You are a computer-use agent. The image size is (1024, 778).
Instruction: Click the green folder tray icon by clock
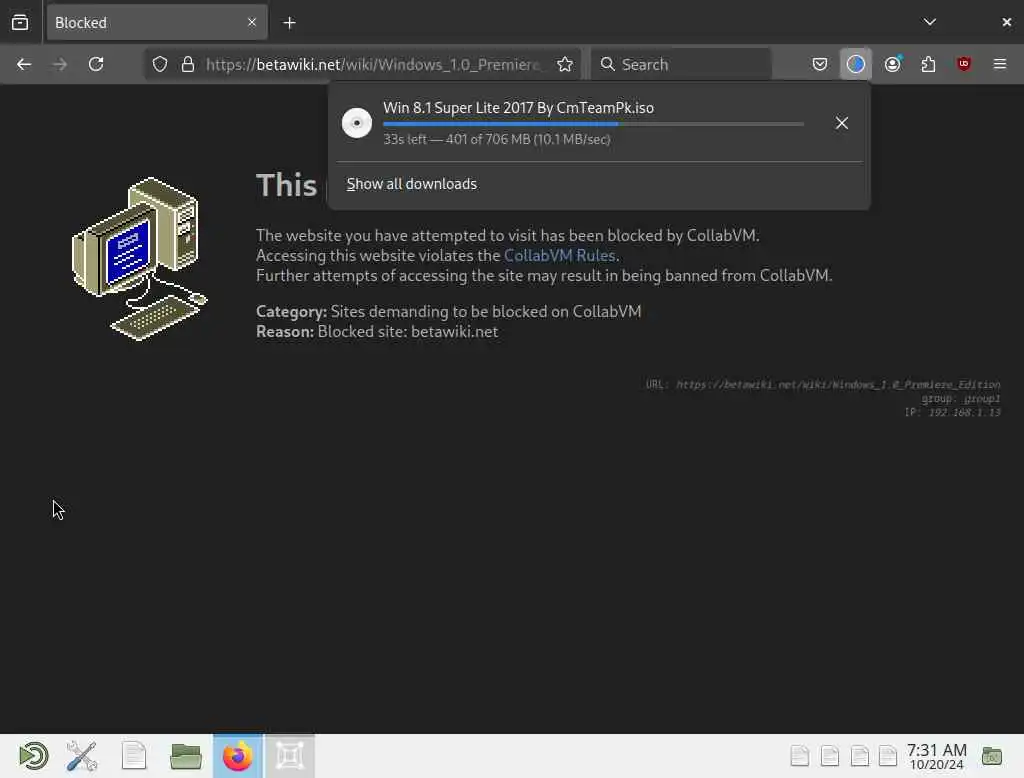(x=992, y=756)
